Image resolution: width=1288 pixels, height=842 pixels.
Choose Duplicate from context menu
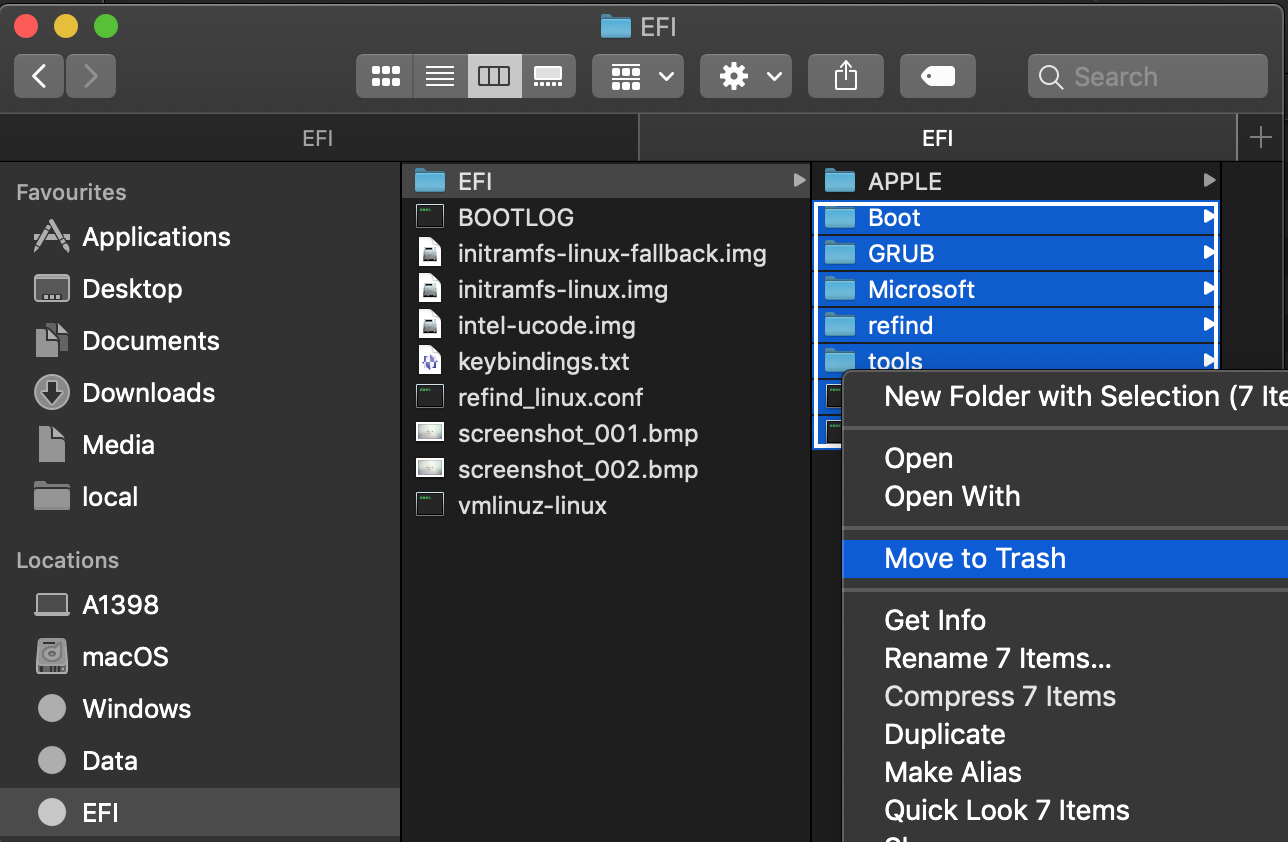tap(1066, 735)
